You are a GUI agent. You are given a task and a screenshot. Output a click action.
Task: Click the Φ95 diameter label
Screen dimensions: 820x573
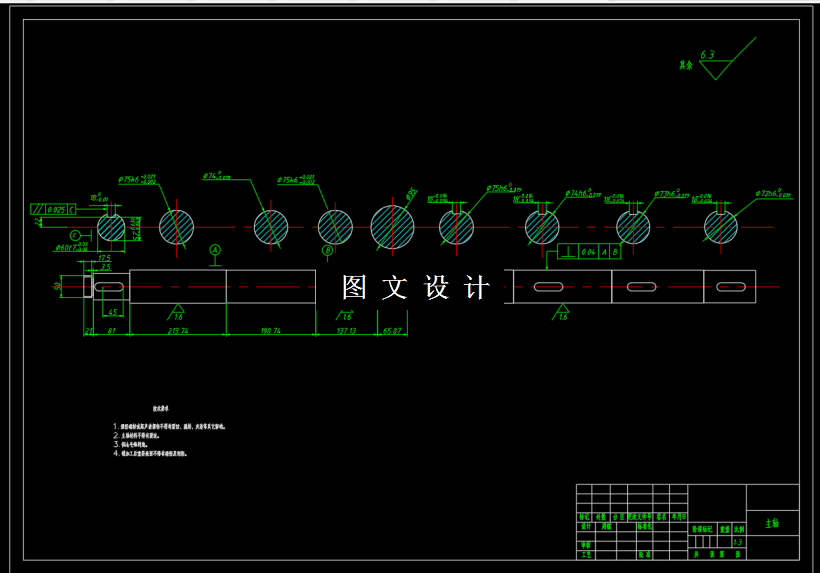click(412, 194)
